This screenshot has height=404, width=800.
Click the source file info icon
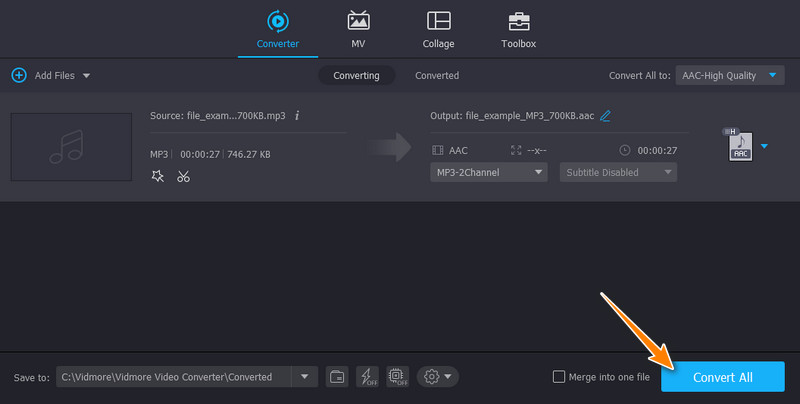pyautogui.click(x=297, y=115)
